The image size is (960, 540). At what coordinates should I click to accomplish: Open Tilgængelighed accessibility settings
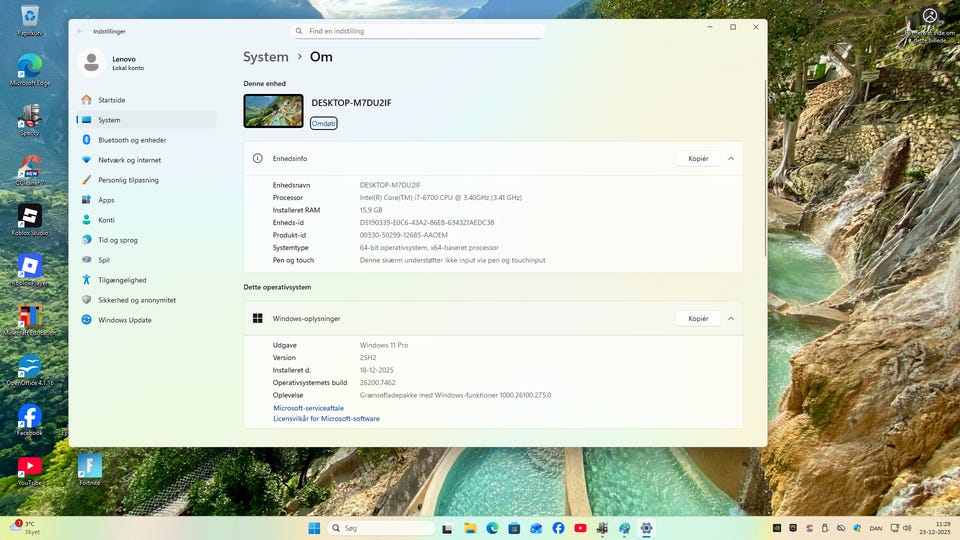pos(122,280)
